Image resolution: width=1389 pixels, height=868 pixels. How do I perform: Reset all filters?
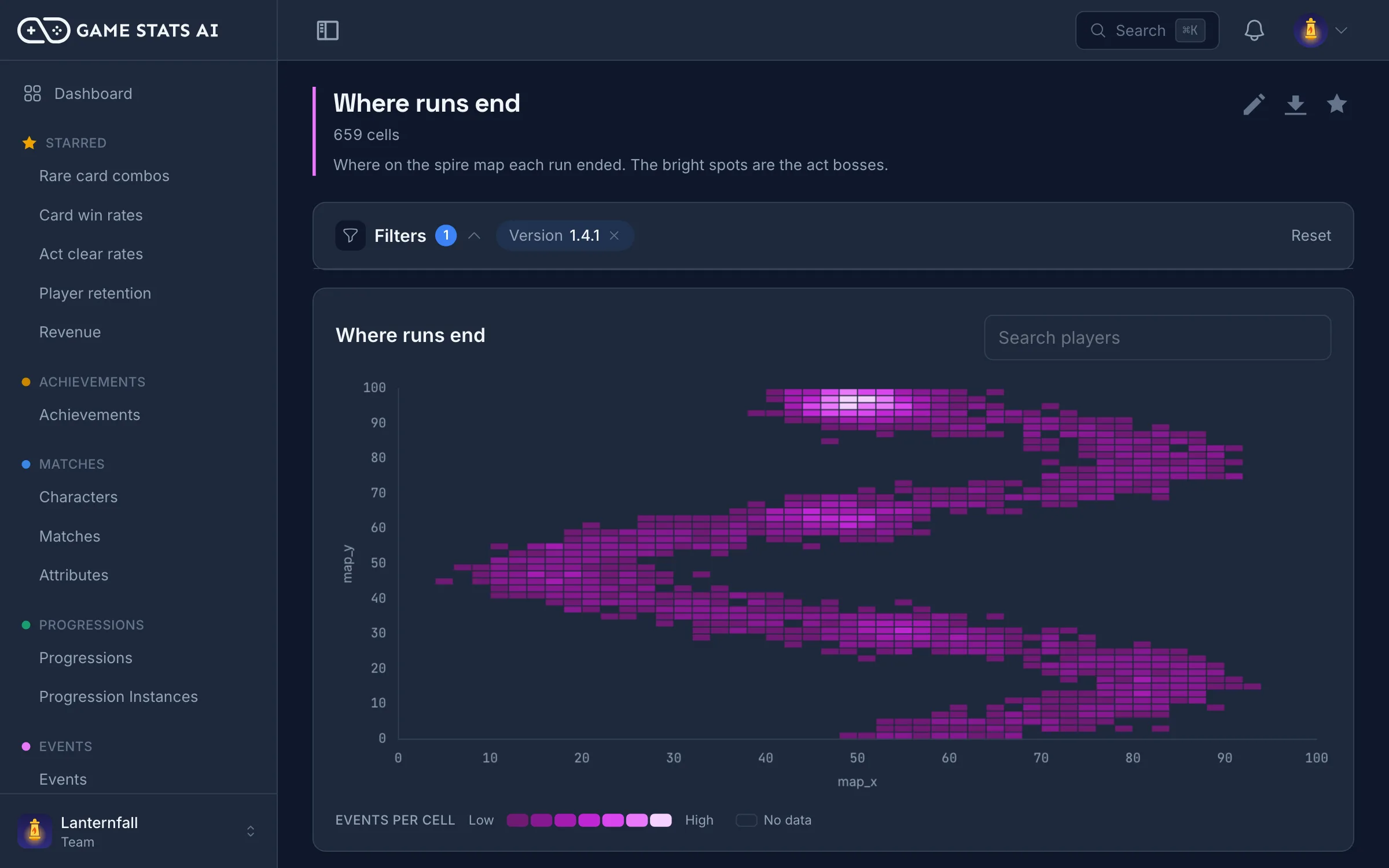click(1311, 236)
